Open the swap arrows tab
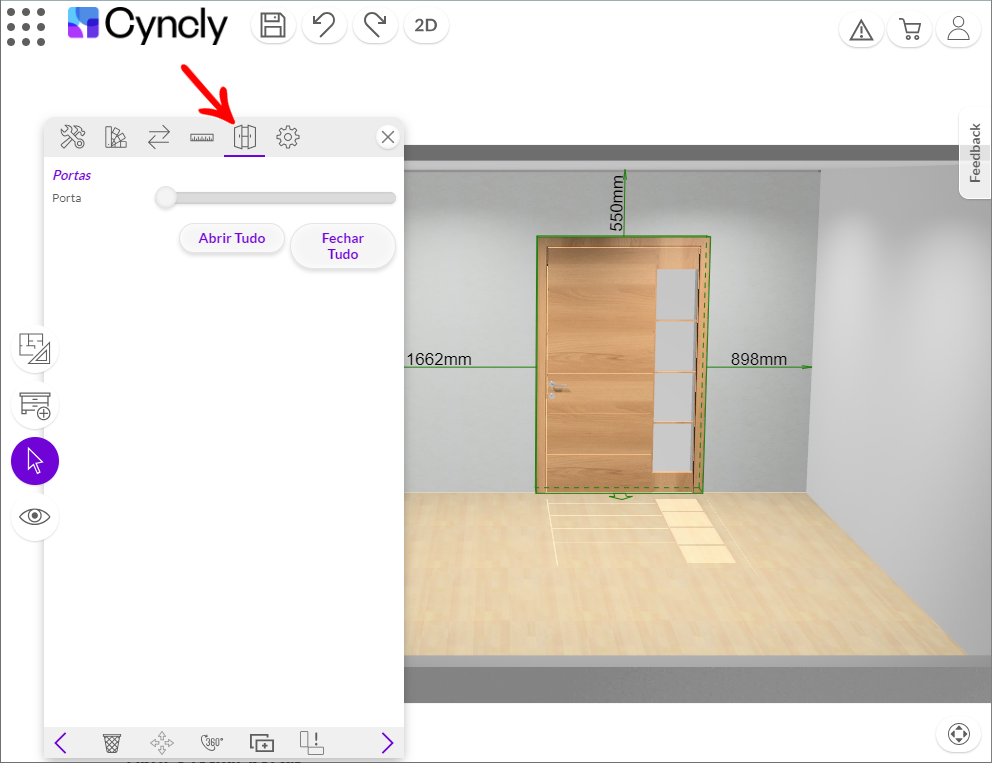The image size is (1001, 779). tap(159, 137)
